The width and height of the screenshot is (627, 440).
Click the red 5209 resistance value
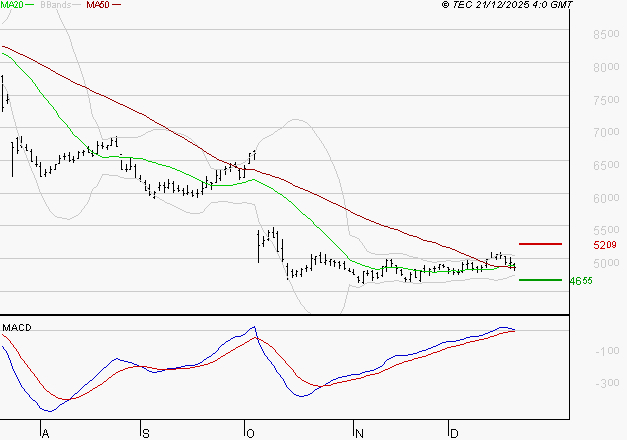coord(605,245)
